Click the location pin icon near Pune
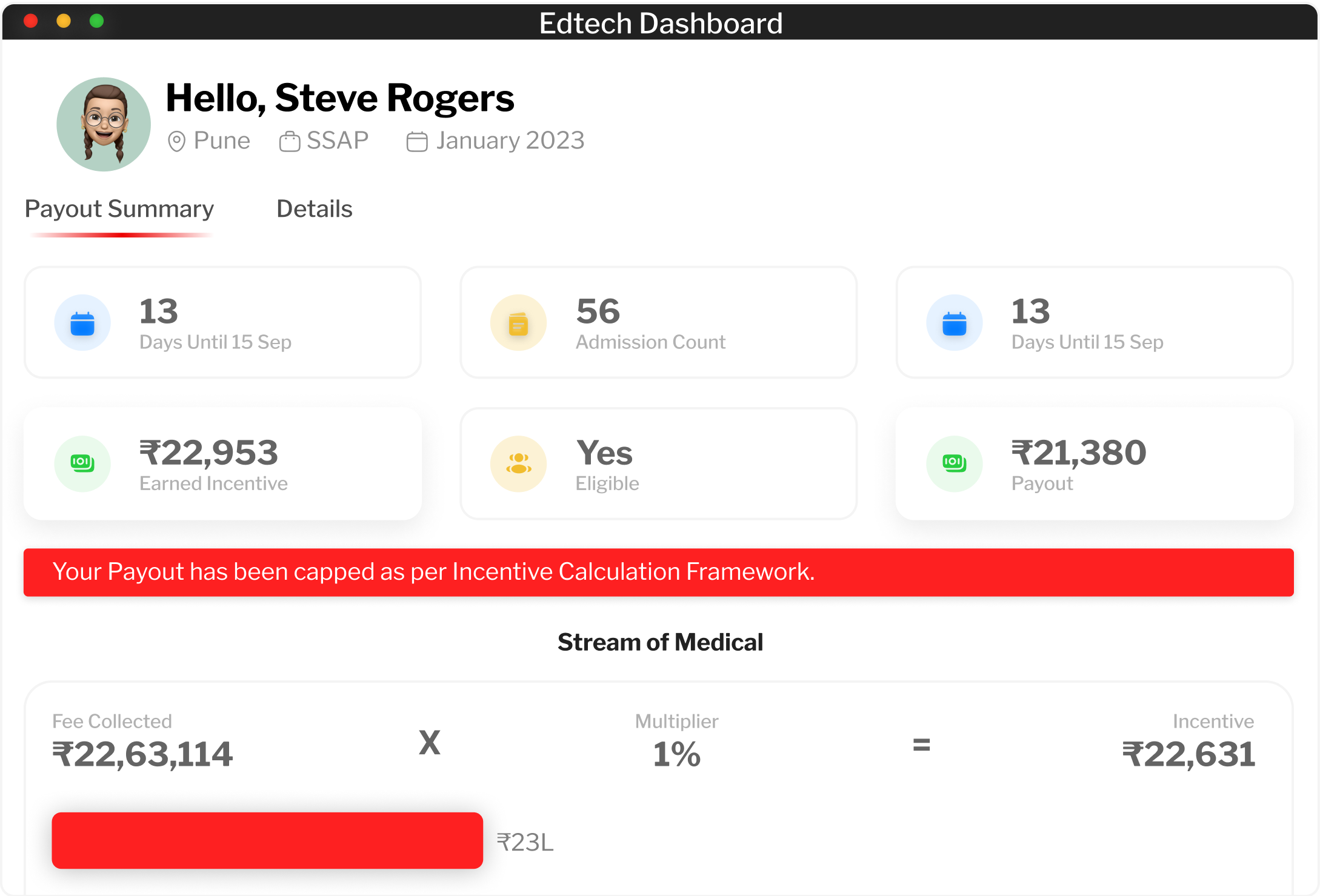The image size is (1320, 896). (176, 142)
